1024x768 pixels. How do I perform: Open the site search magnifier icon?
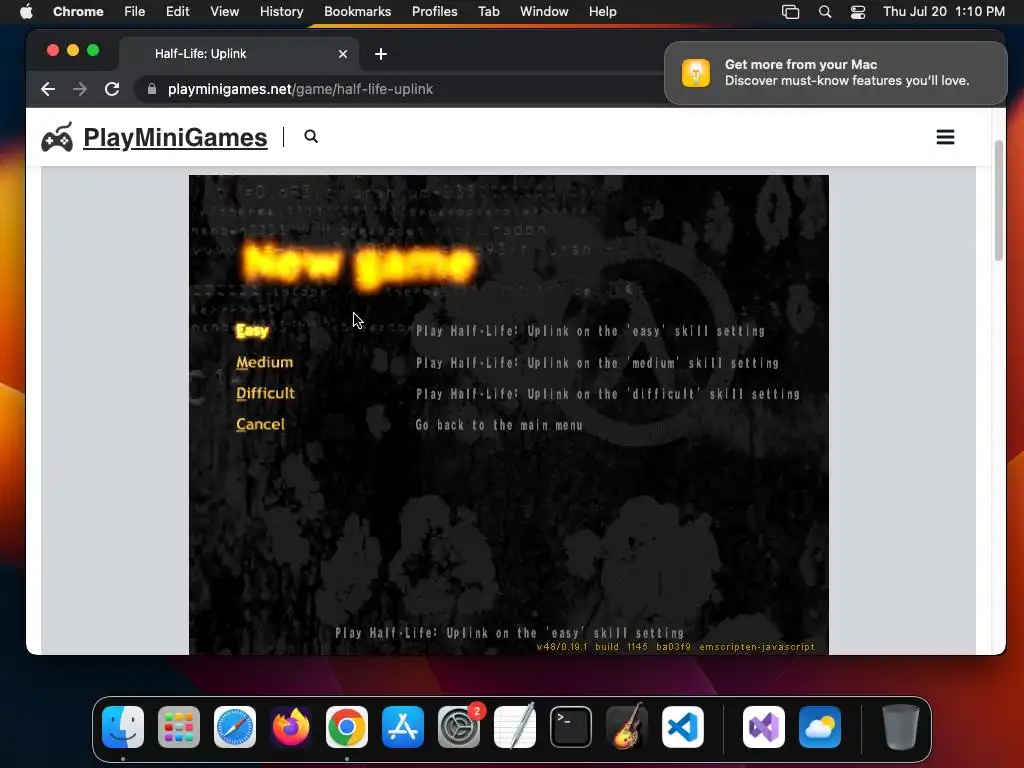[311, 136]
